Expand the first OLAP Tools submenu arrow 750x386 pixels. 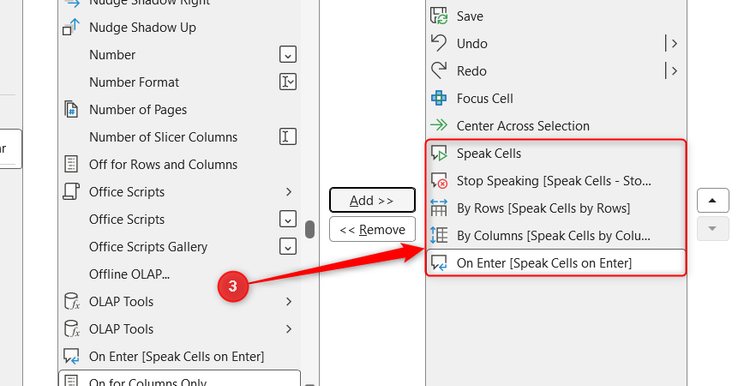tap(288, 301)
